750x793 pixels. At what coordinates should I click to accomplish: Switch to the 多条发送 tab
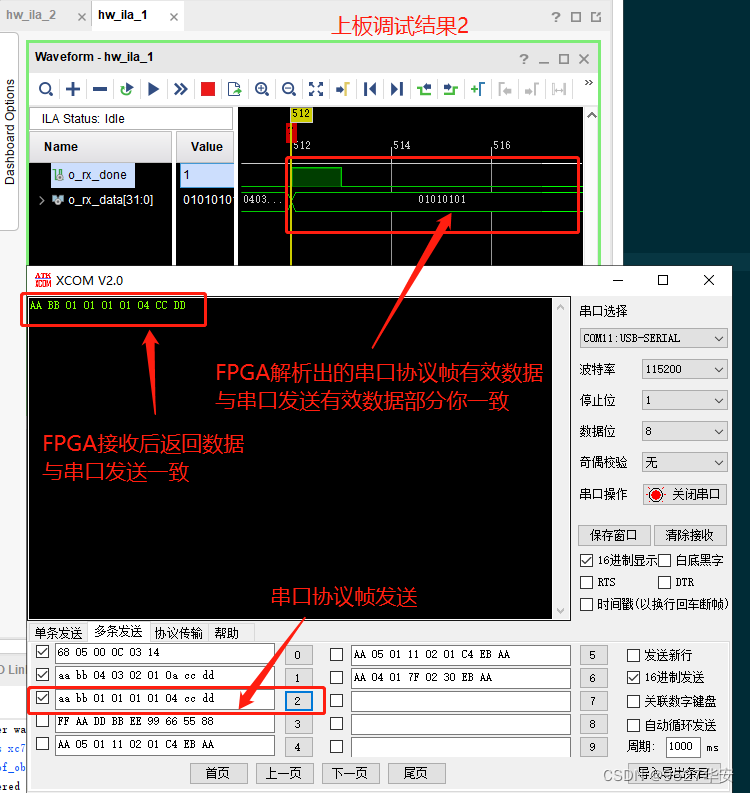pyautogui.click(x=118, y=632)
